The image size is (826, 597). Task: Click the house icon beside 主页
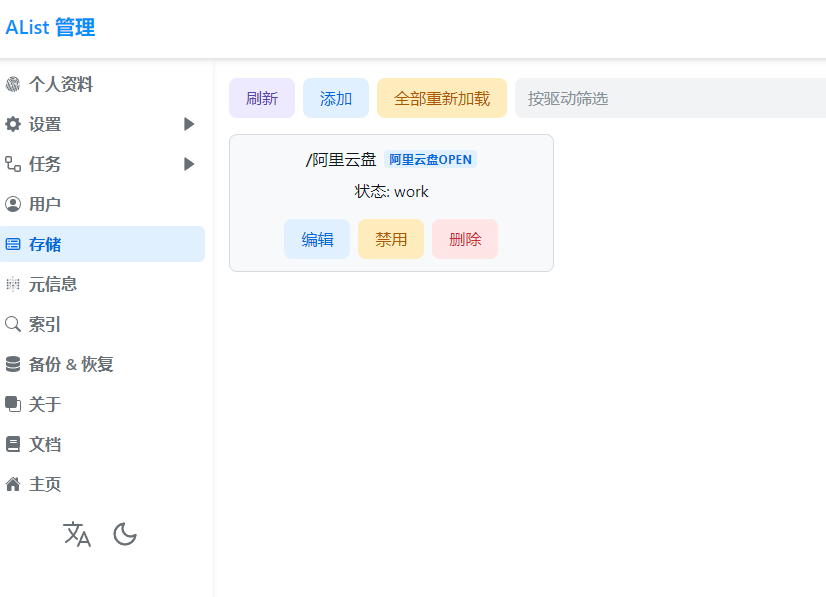coord(13,484)
